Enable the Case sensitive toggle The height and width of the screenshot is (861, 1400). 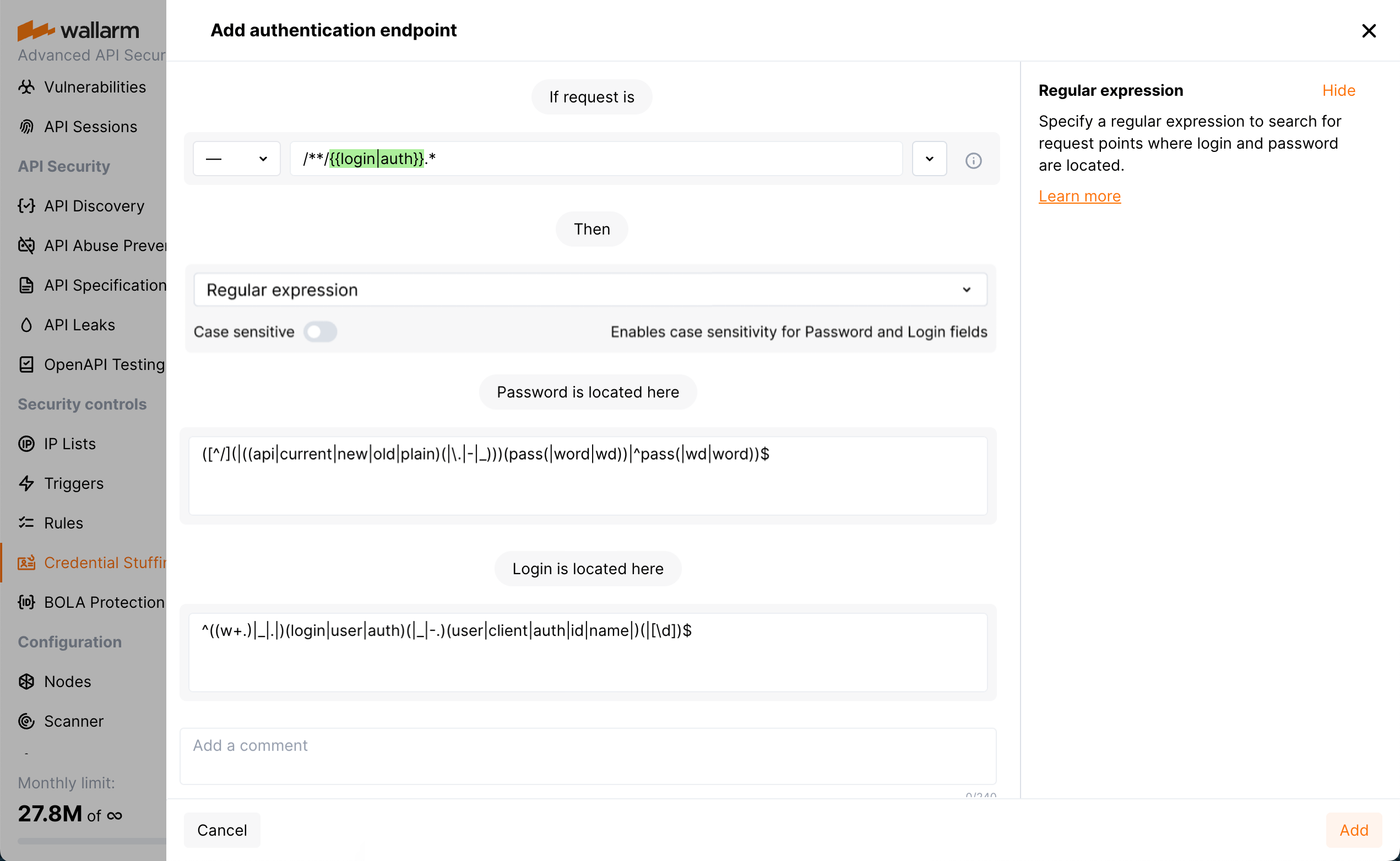click(320, 331)
